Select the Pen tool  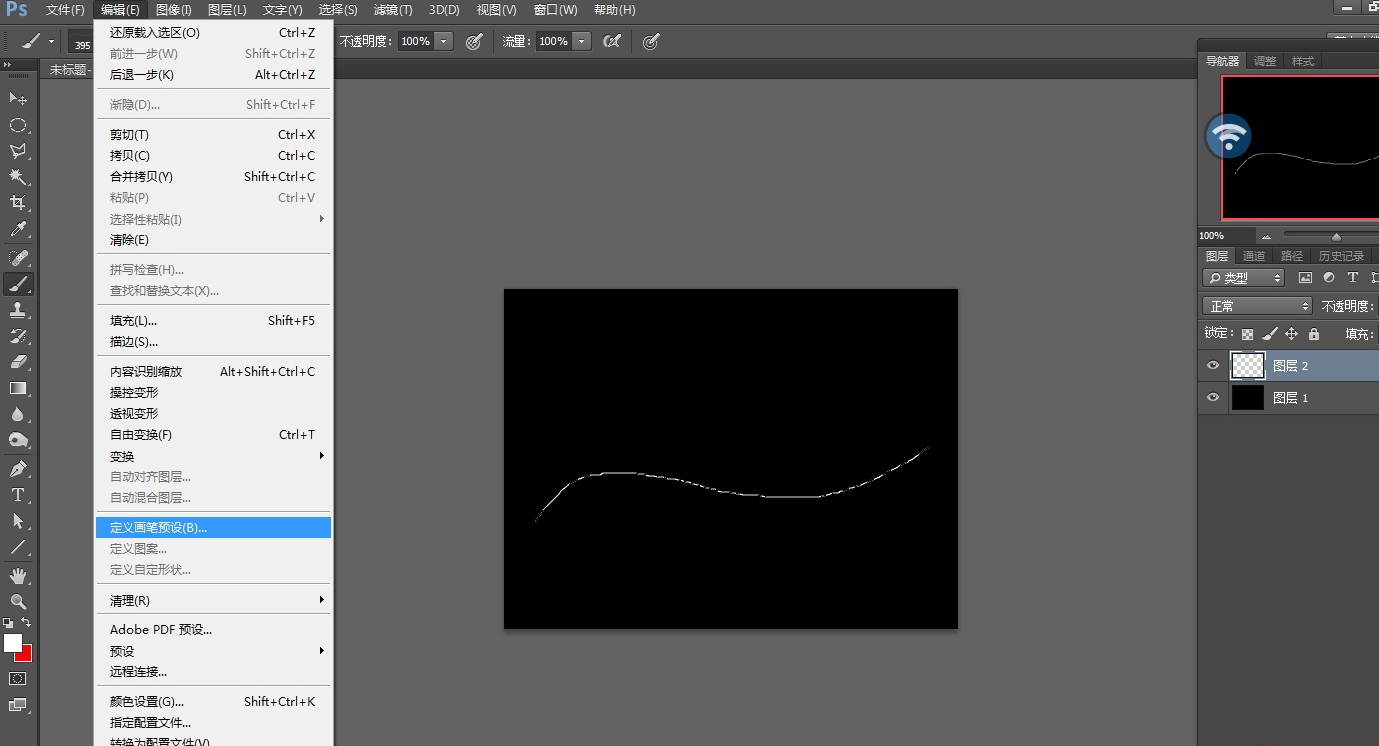18,468
